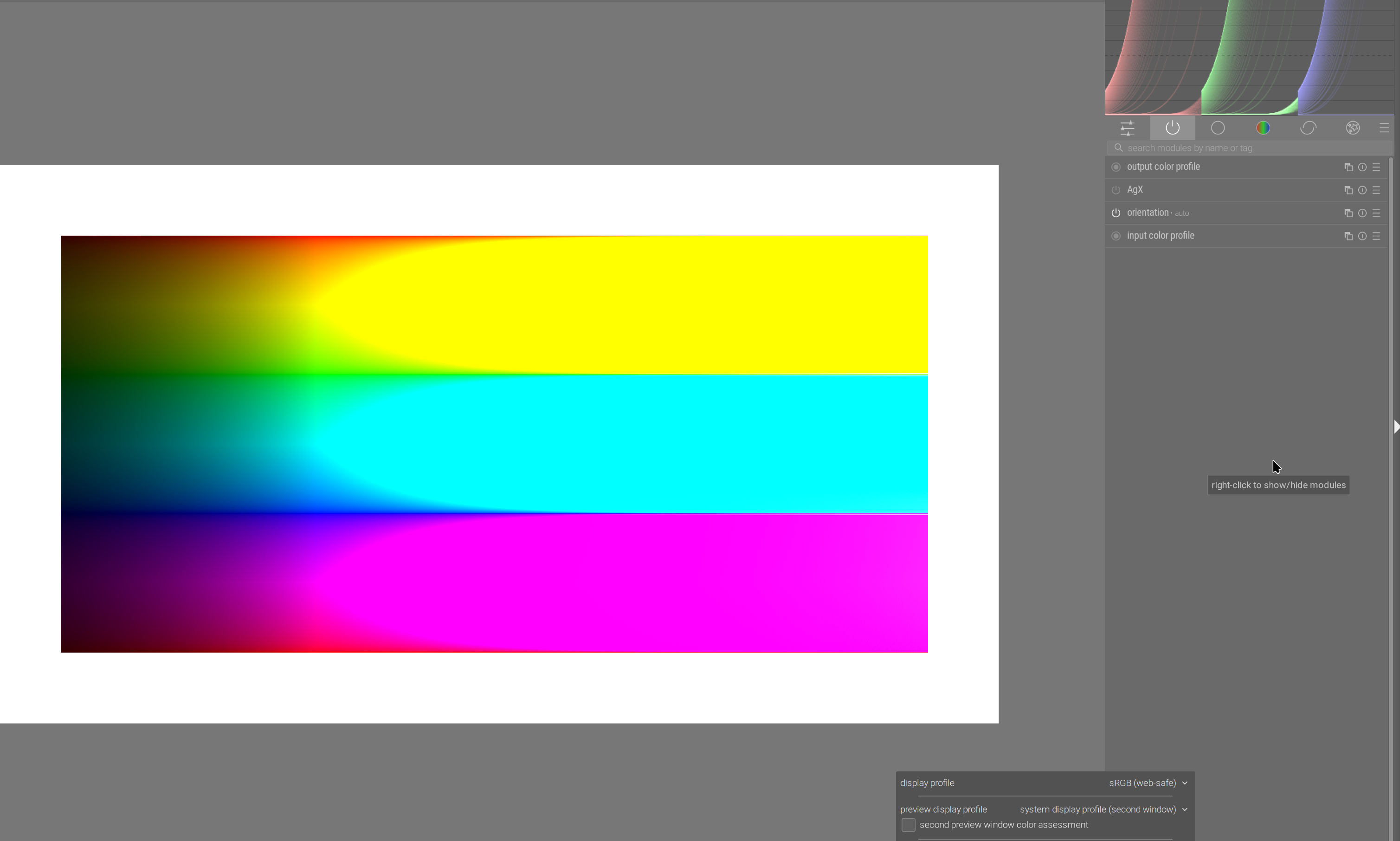This screenshot has width=1400, height=841.
Task: Show the effect modules group
Action: tap(1352, 128)
